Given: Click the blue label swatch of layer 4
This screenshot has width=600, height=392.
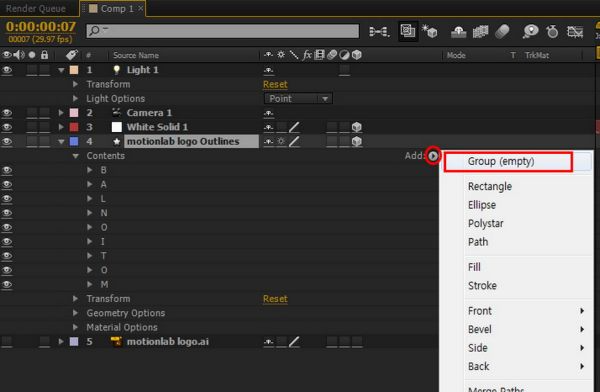Looking at the screenshot, I should [x=74, y=142].
